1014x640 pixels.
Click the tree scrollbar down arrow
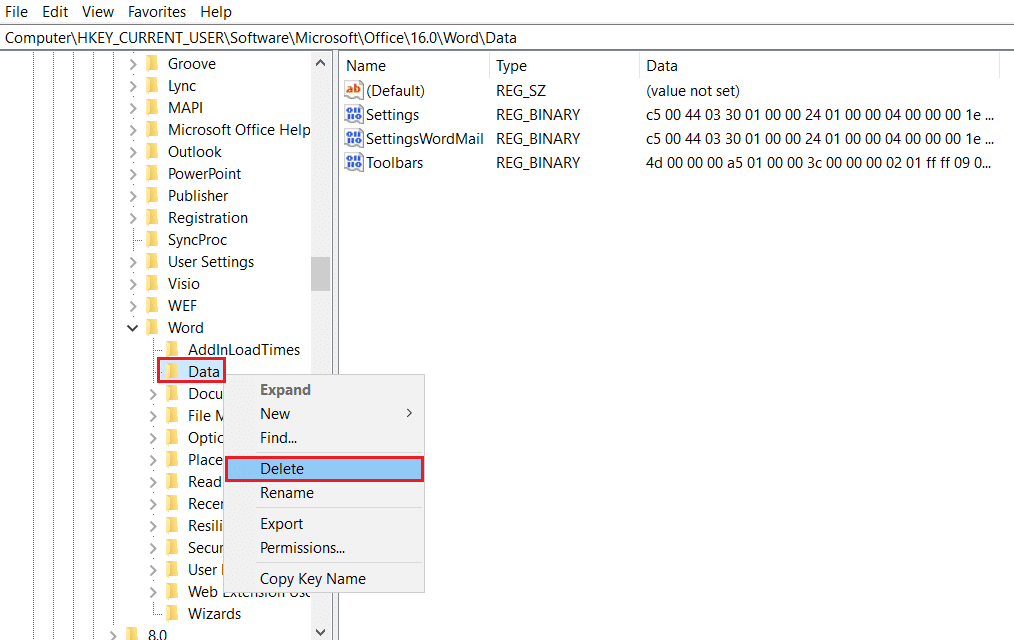coord(320,632)
